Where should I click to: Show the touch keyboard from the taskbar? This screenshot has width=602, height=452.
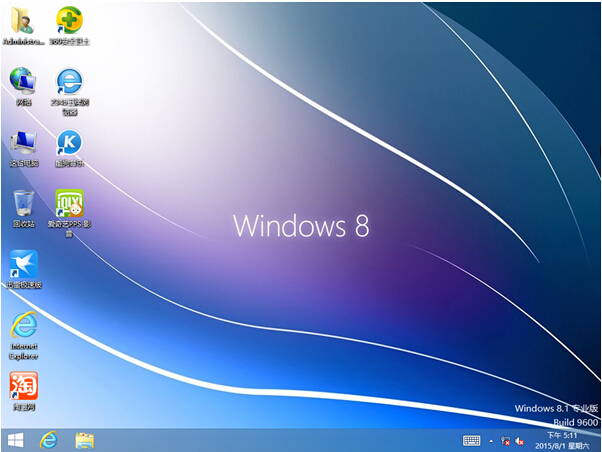coord(472,440)
